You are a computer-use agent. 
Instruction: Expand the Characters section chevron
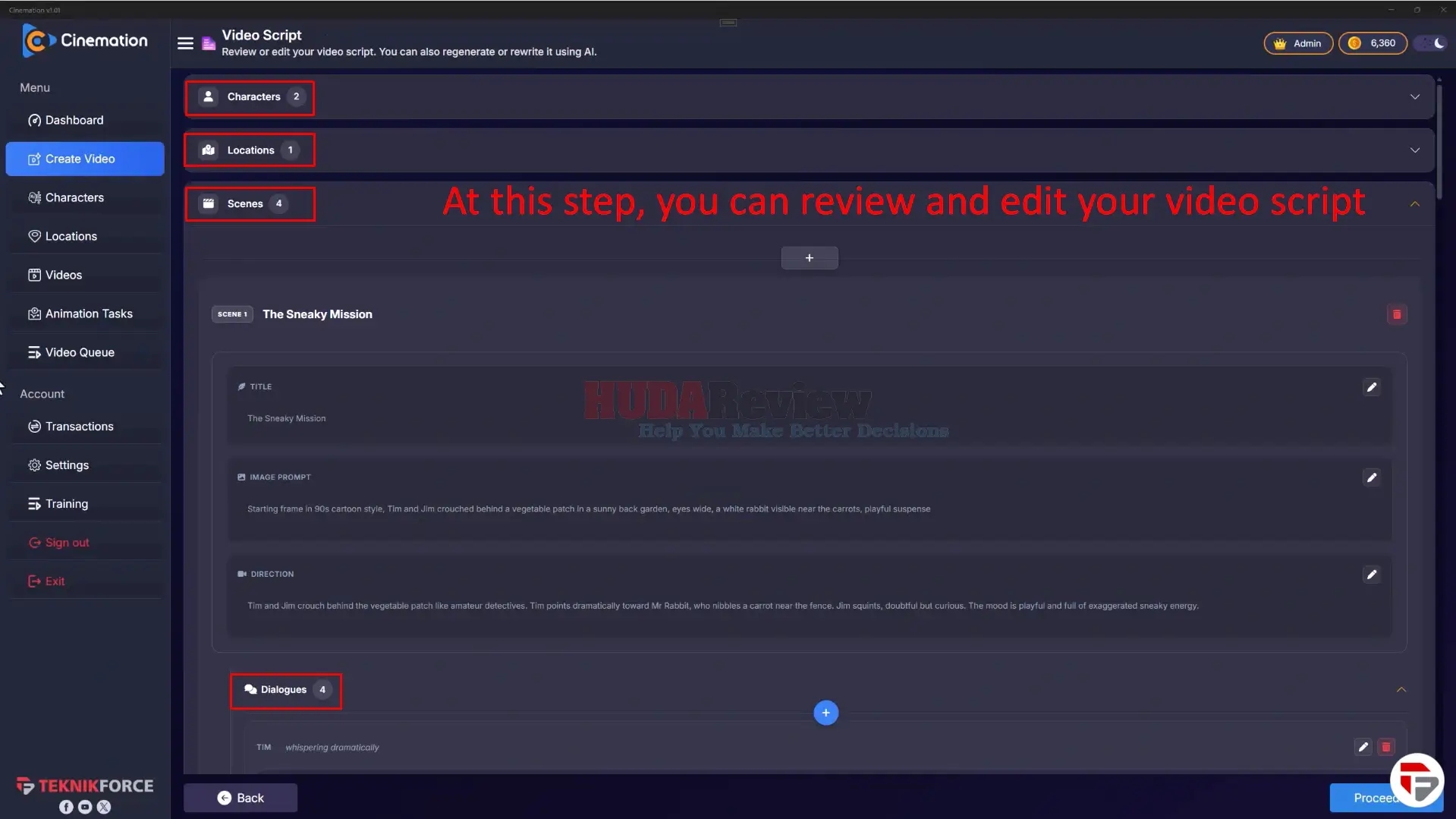click(1414, 97)
